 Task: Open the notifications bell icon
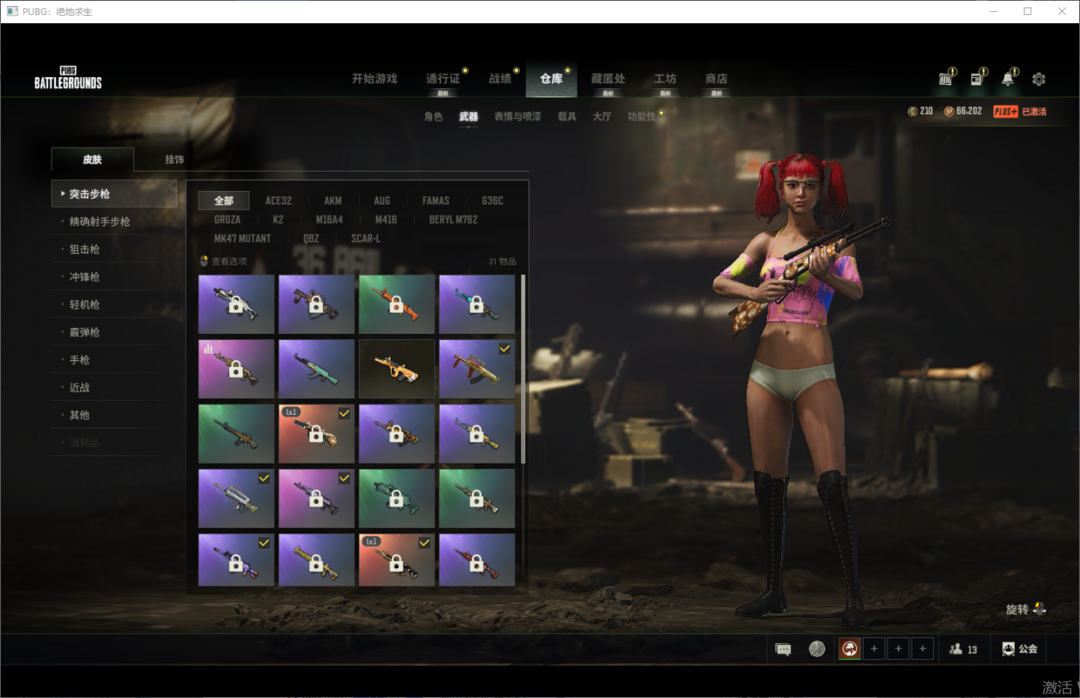click(x=1008, y=79)
